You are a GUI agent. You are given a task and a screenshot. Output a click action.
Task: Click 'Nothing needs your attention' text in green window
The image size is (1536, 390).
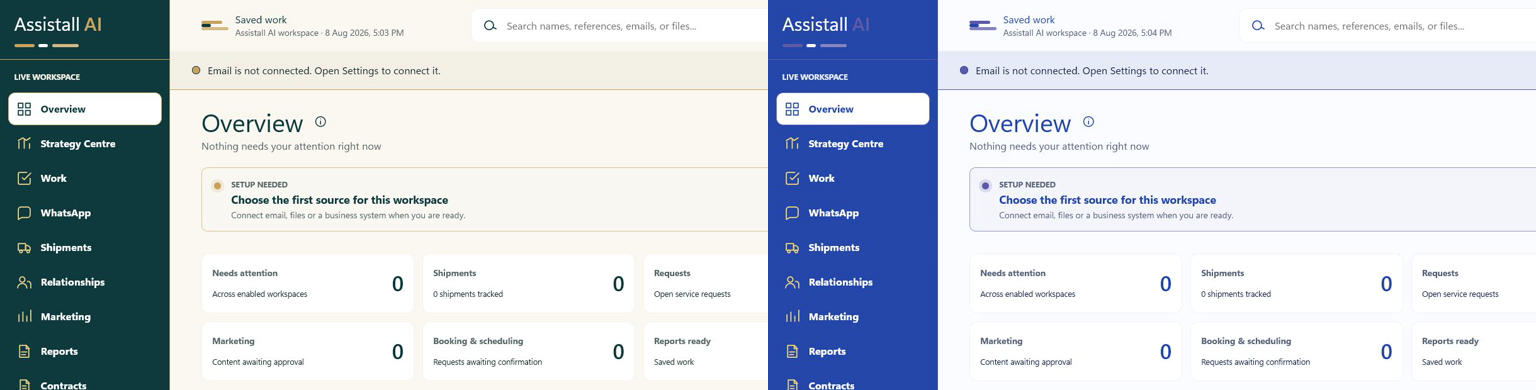tap(291, 146)
